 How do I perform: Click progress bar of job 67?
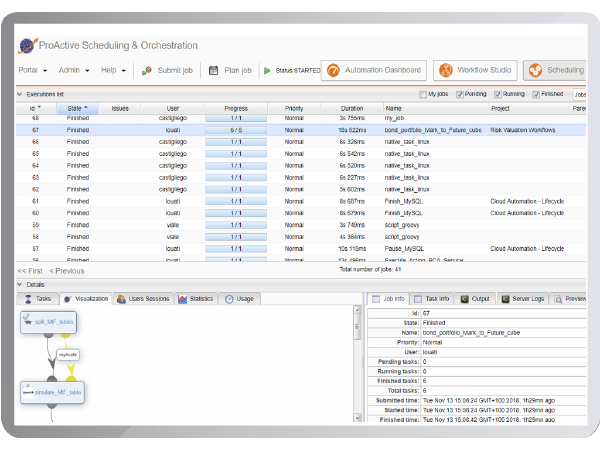point(236,130)
